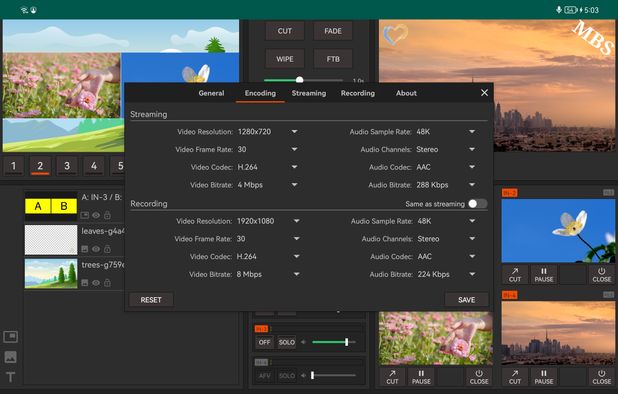Choose the CUT transition button
This screenshot has height=394, width=618.
[285, 31]
